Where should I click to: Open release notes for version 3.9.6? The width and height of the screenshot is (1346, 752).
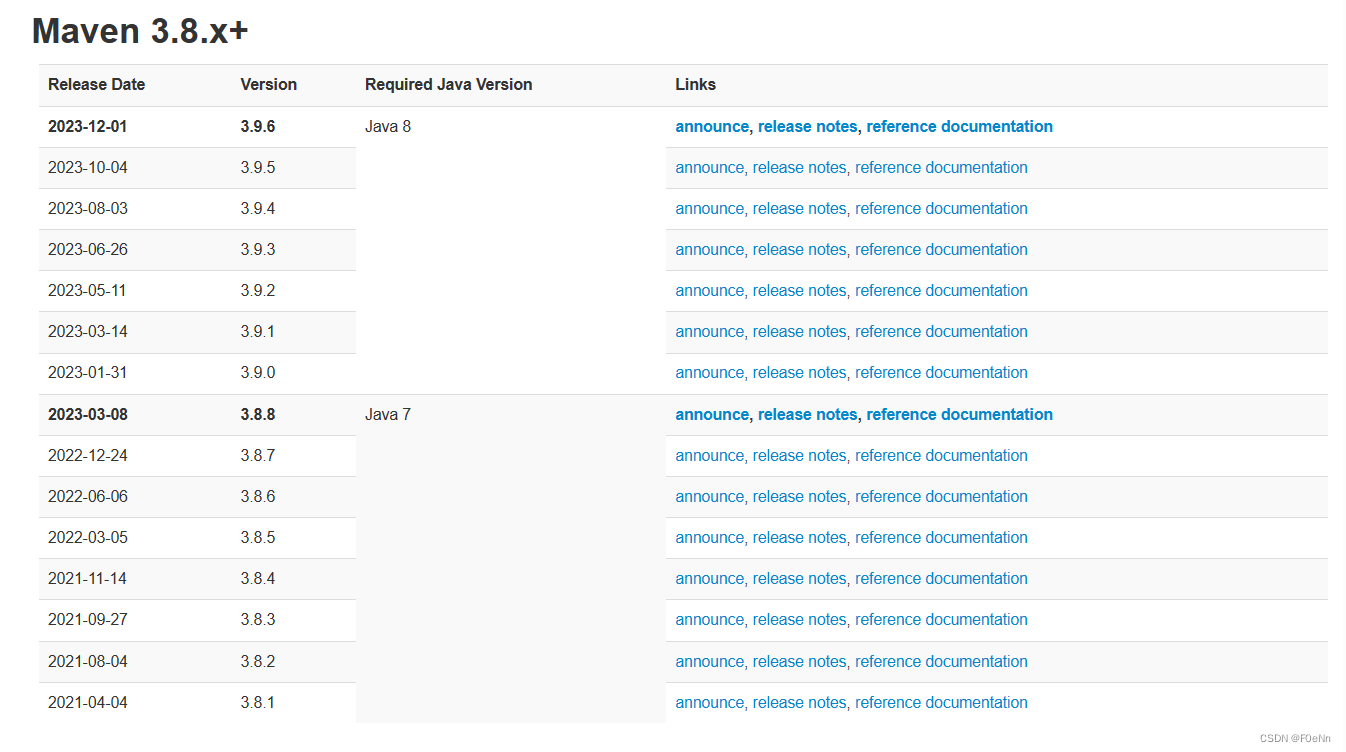[x=807, y=126]
